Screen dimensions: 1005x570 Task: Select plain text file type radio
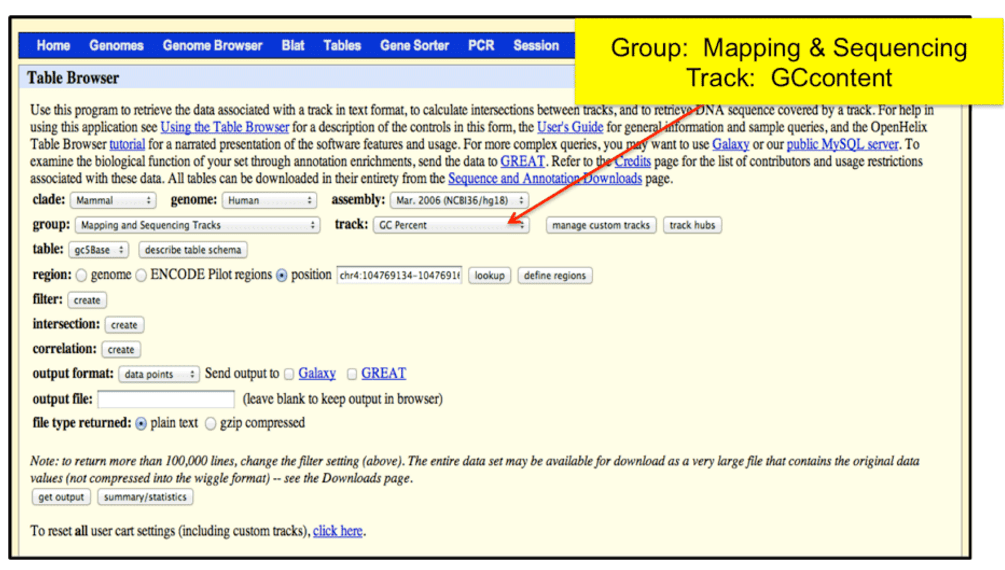(141, 424)
